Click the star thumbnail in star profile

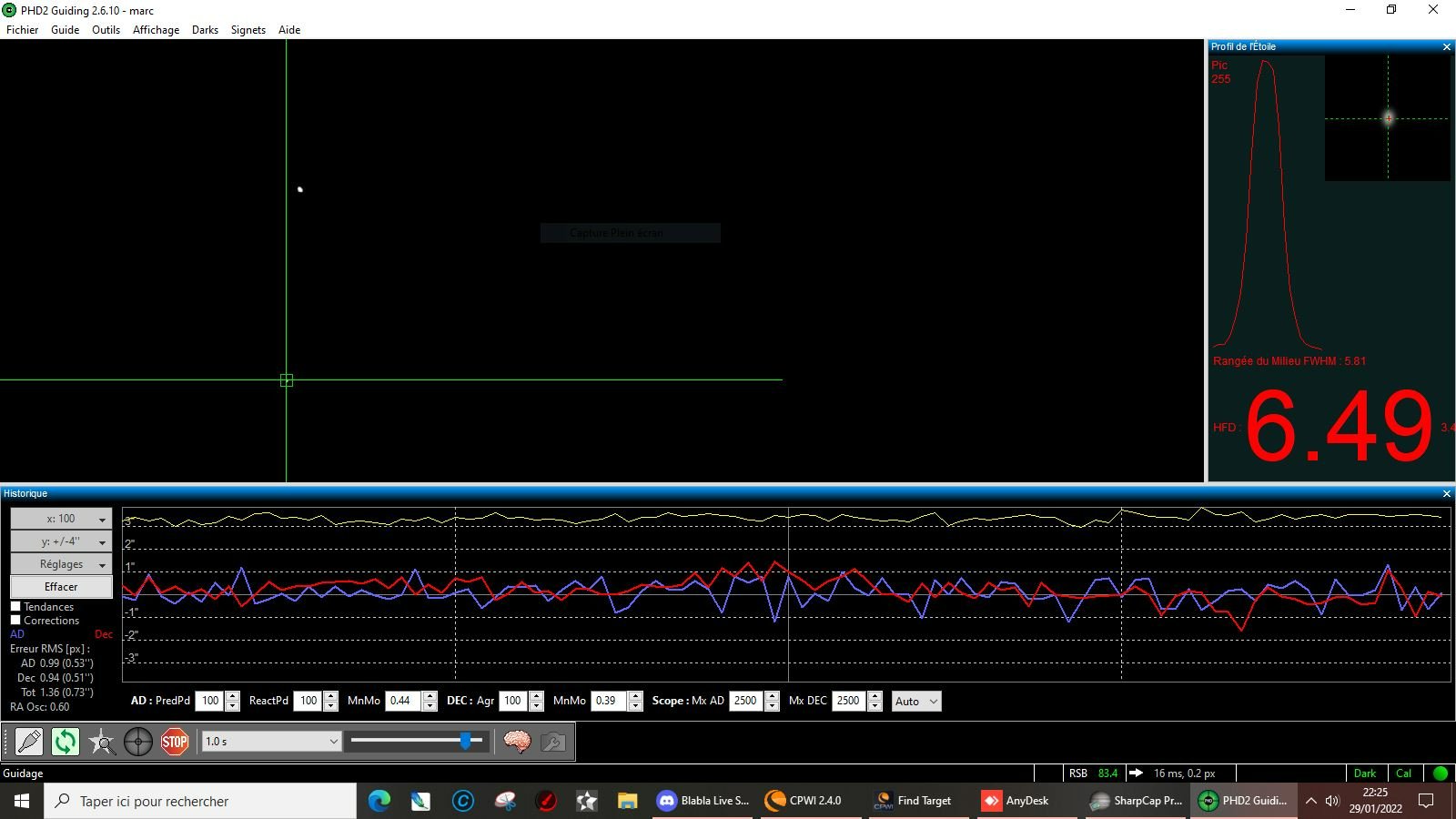pos(1388,118)
